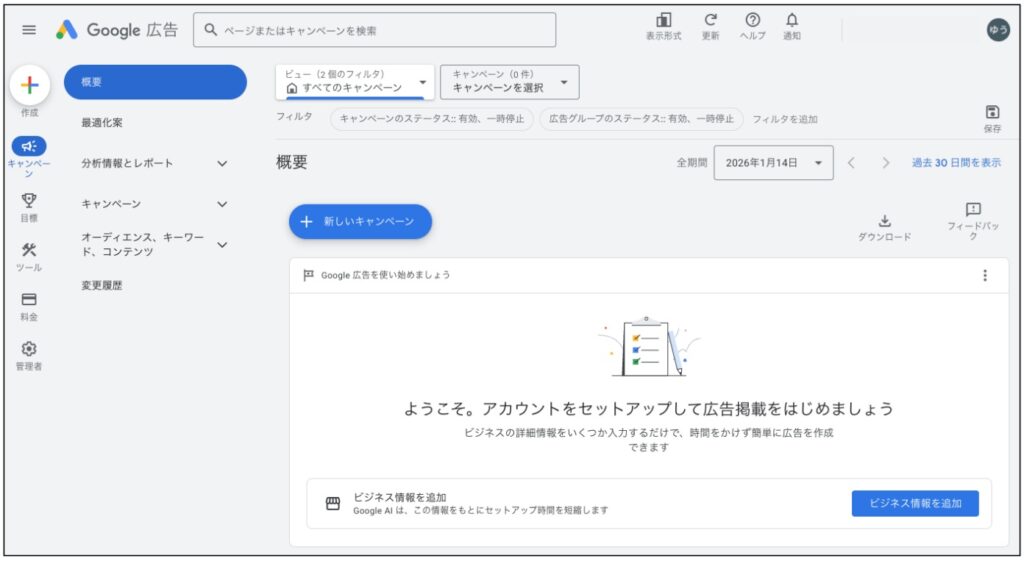Viewport: 1024px width, 561px height.
Task: Open the 目標 trophy icon
Action: tap(29, 201)
